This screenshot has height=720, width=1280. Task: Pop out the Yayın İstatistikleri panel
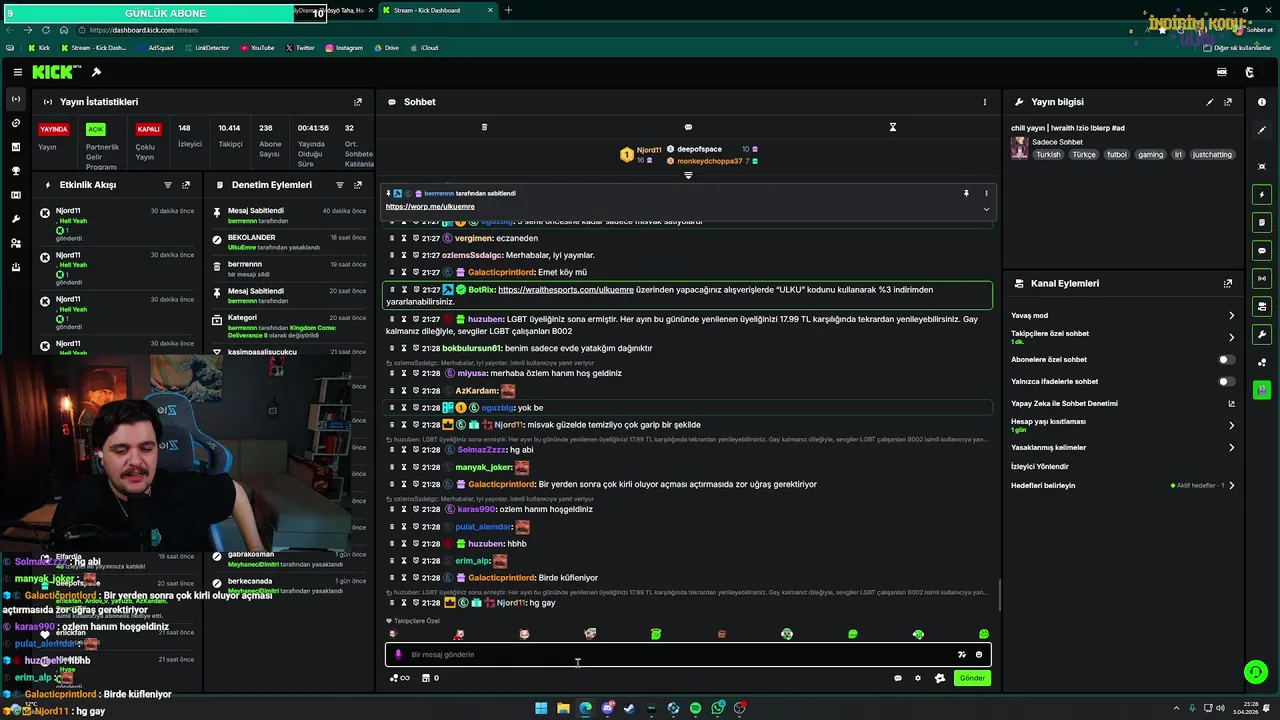point(358,102)
